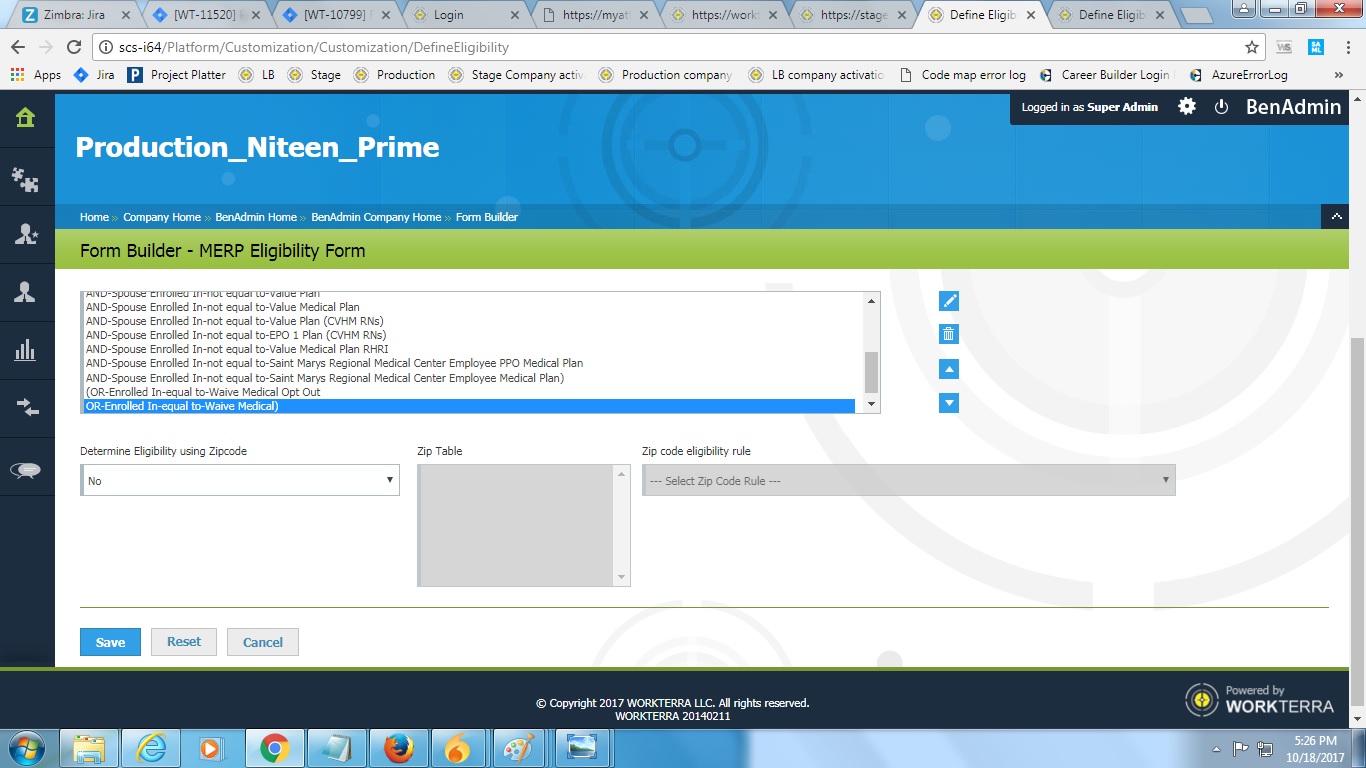Click the trash delete rule icon

949,334
